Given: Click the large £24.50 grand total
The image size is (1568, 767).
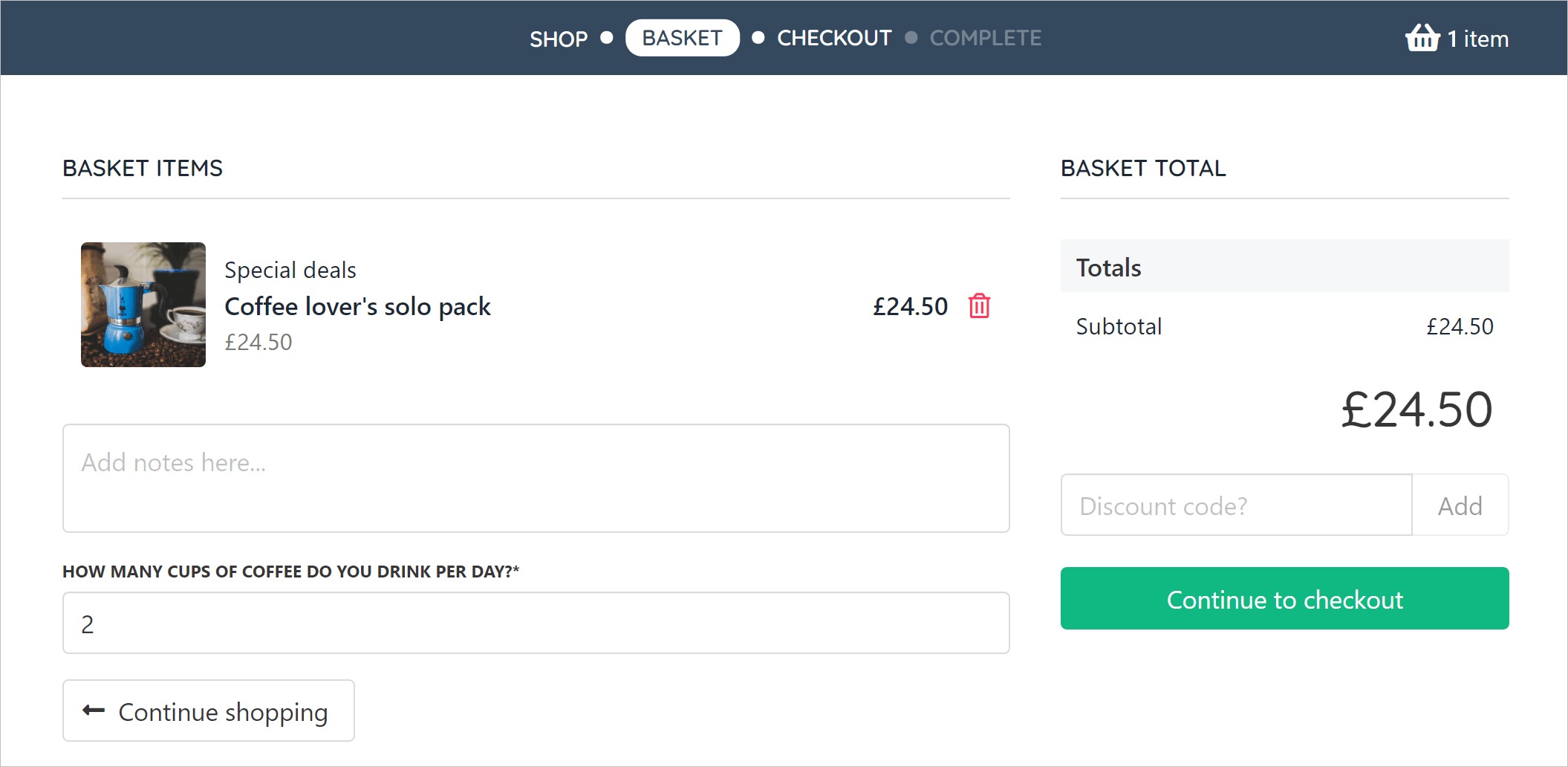Looking at the screenshot, I should (1416, 410).
